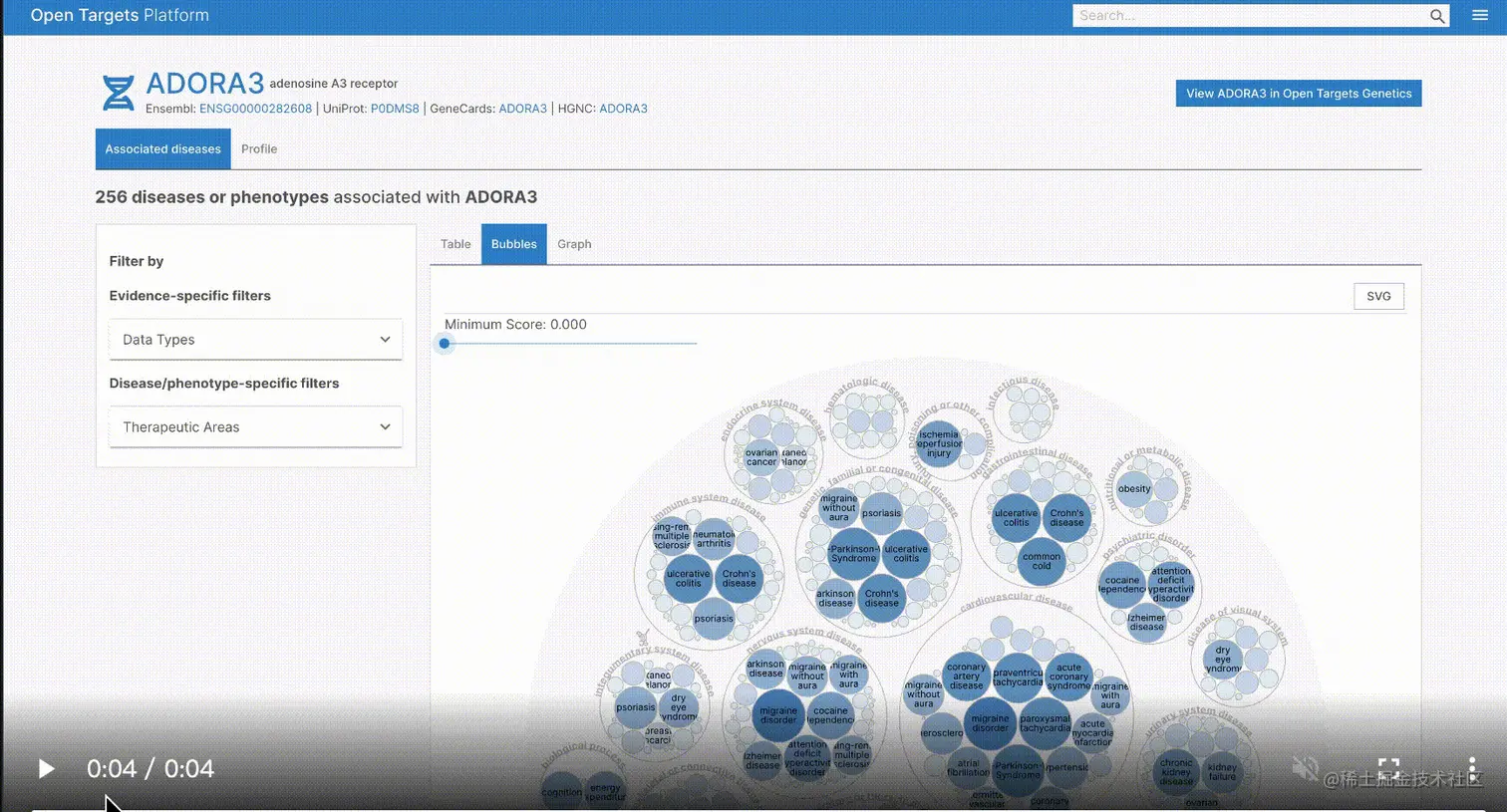The width and height of the screenshot is (1507, 812).
Task: Open the GeneCards ADORA3 link
Action: coord(523,109)
